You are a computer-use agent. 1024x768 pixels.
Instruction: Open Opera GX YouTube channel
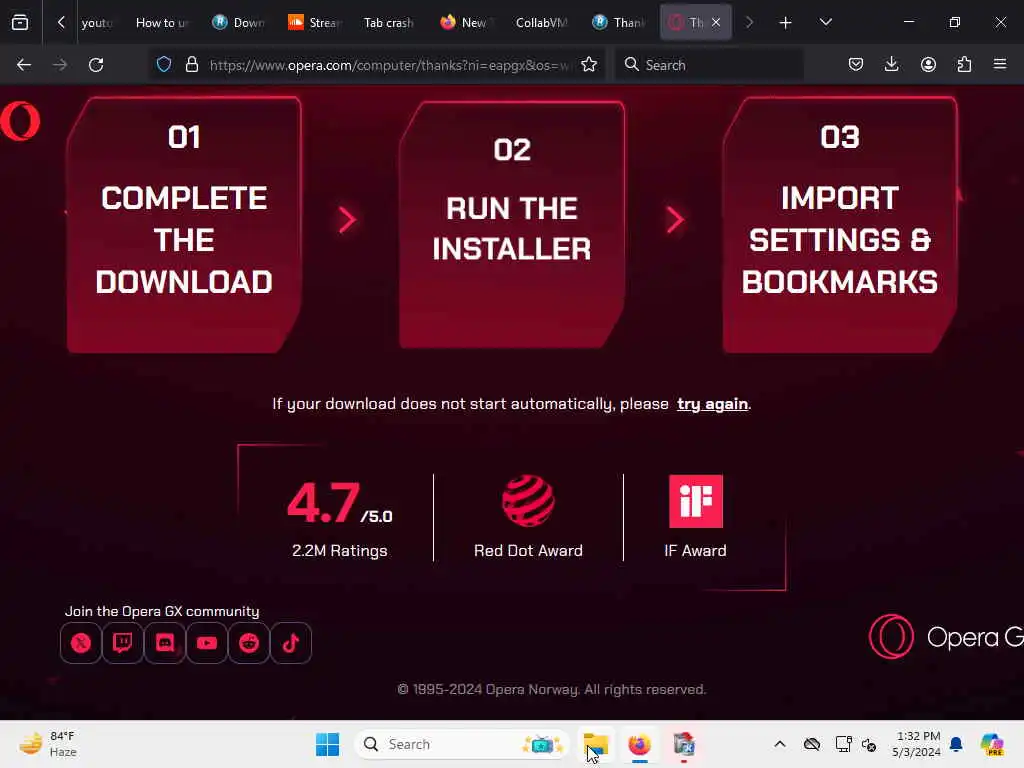click(x=207, y=643)
